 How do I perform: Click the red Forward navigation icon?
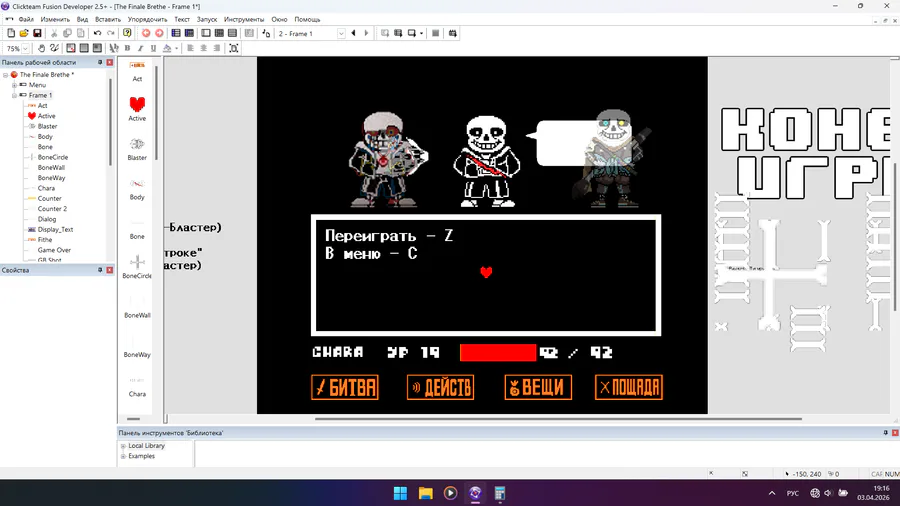(x=159, y=33)
